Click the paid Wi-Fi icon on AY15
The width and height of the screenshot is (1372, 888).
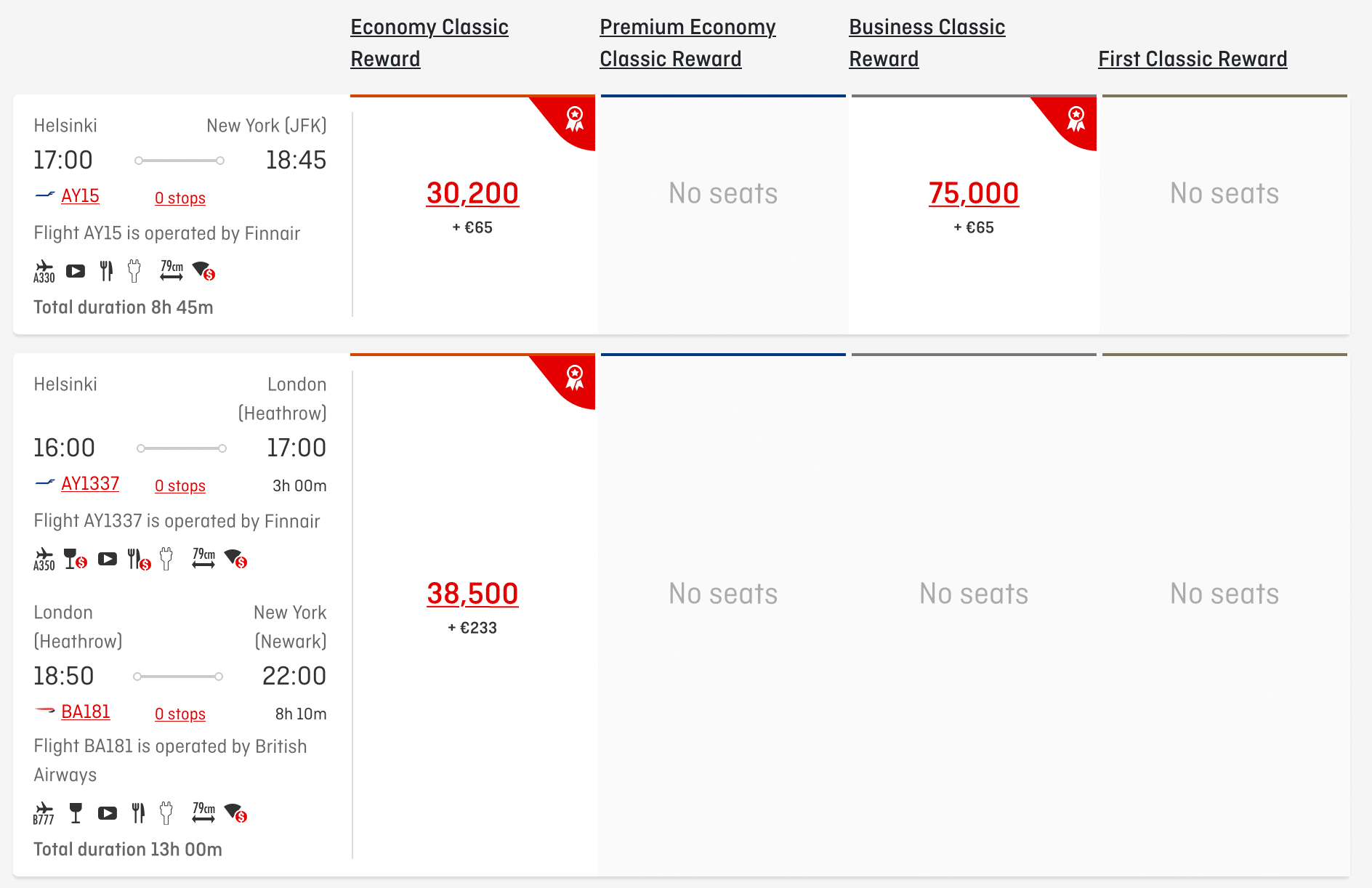pyautogui.click(x=203, y=271)
